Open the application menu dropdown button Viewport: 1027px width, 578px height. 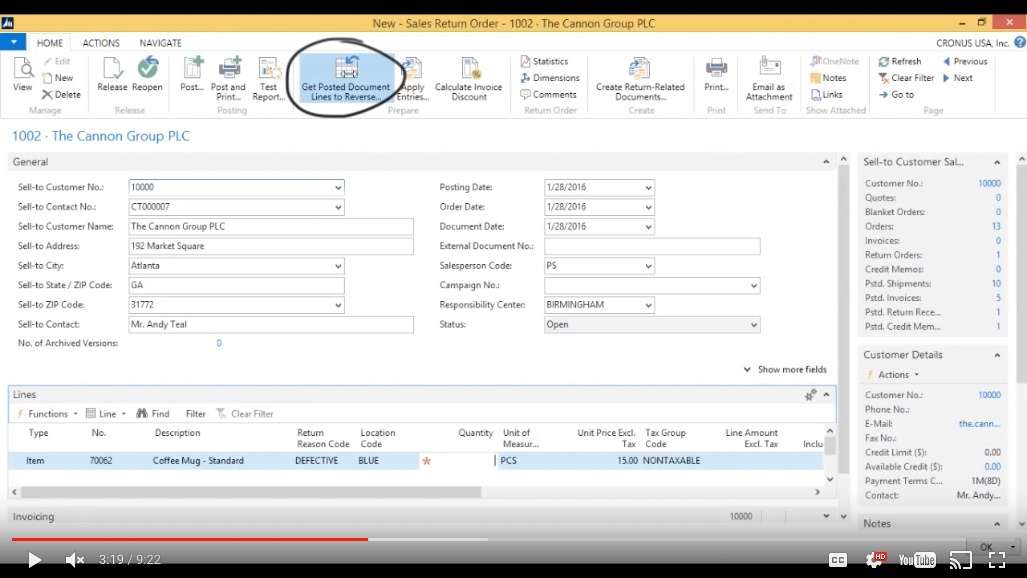13,42
